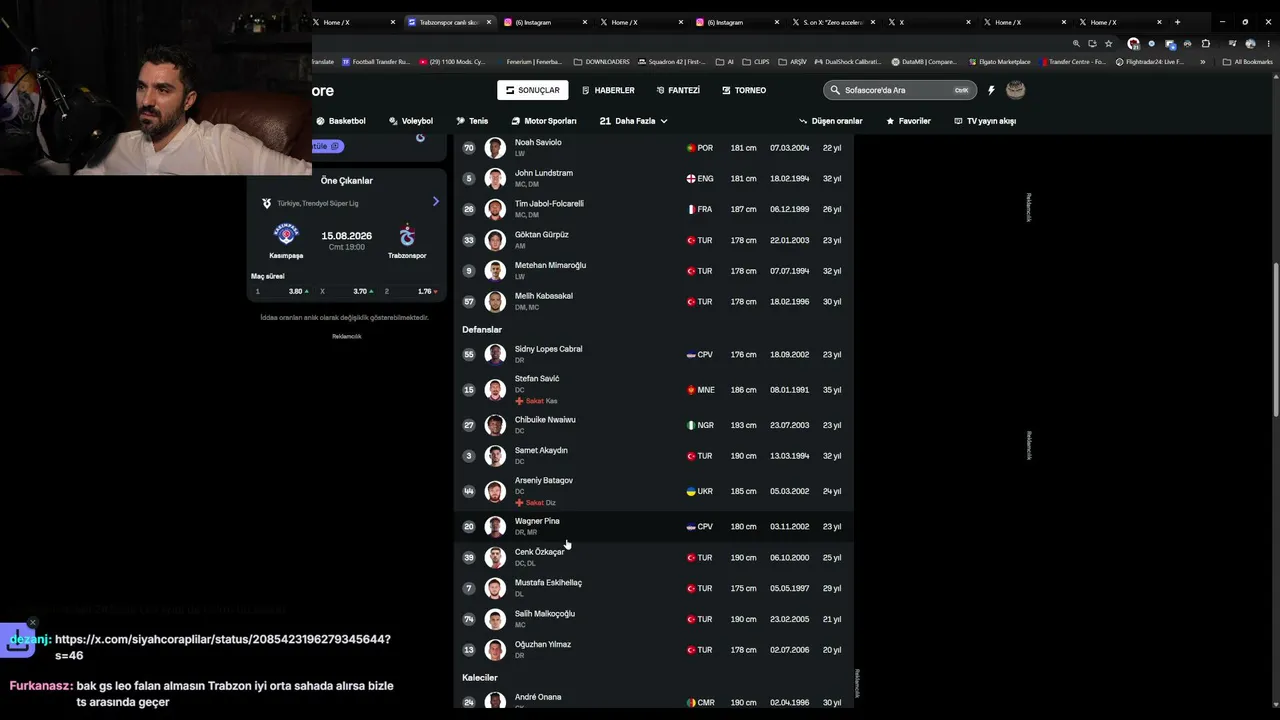Open the DOWNLOADERS bookmark folder
Screen dimensions: 1280x720
[602, 62]
